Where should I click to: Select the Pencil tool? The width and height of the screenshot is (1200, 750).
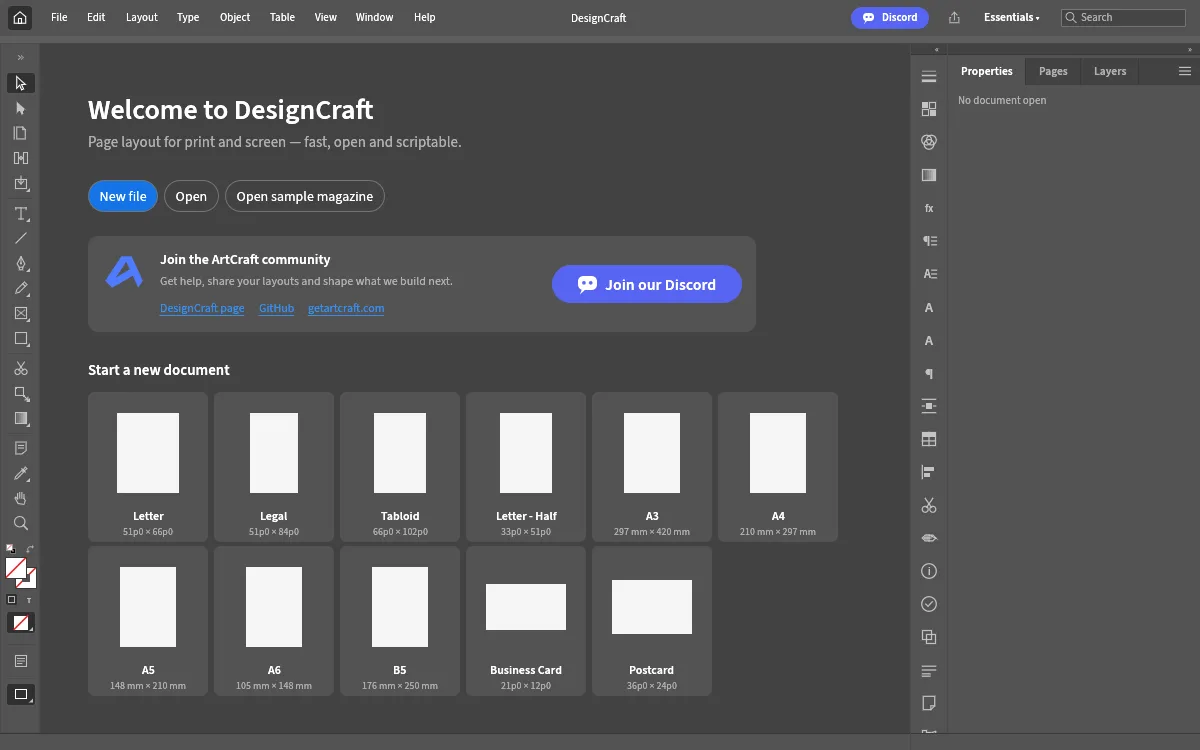[x=21, y=288]
